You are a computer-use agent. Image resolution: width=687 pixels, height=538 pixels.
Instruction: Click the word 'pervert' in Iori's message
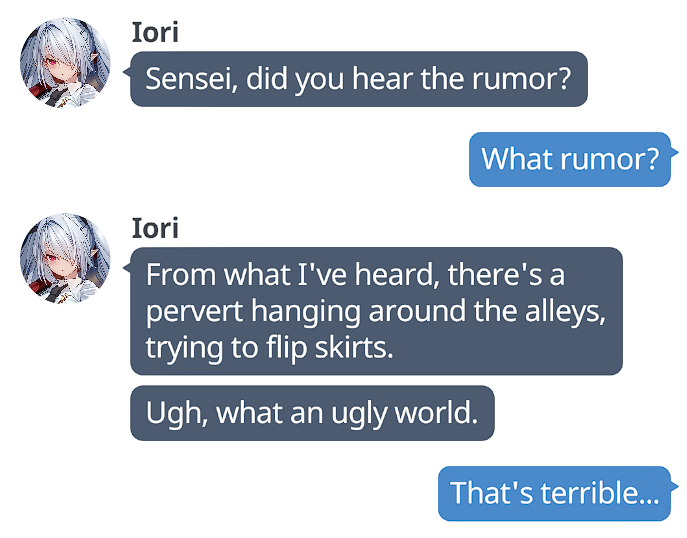tap(194, 312)
